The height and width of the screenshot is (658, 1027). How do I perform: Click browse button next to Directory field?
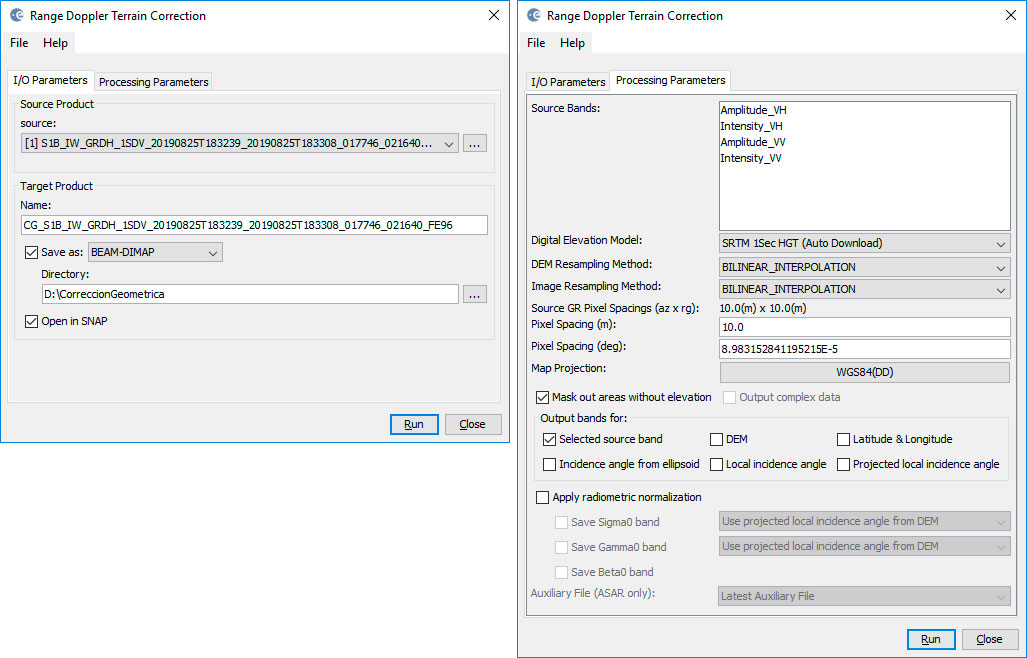click(475, 294)
